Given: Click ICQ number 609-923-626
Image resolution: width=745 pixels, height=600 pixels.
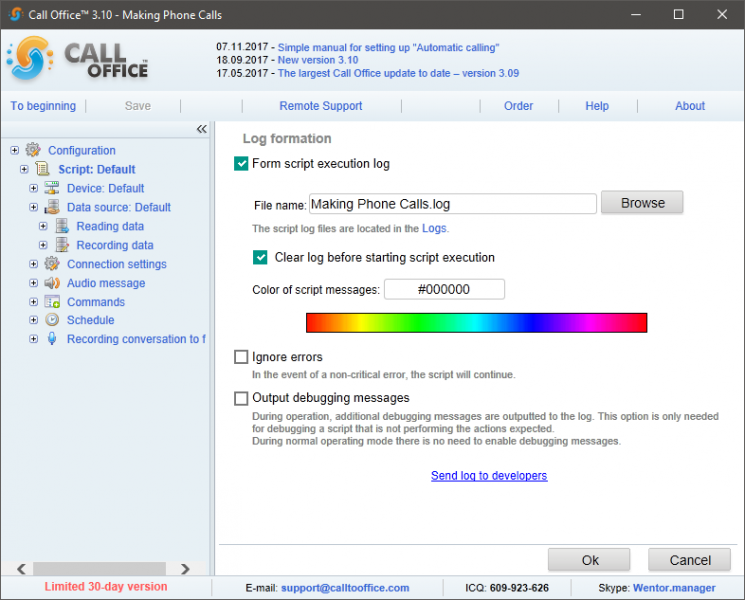Looking at the screenshot, I should pos(519,588).
